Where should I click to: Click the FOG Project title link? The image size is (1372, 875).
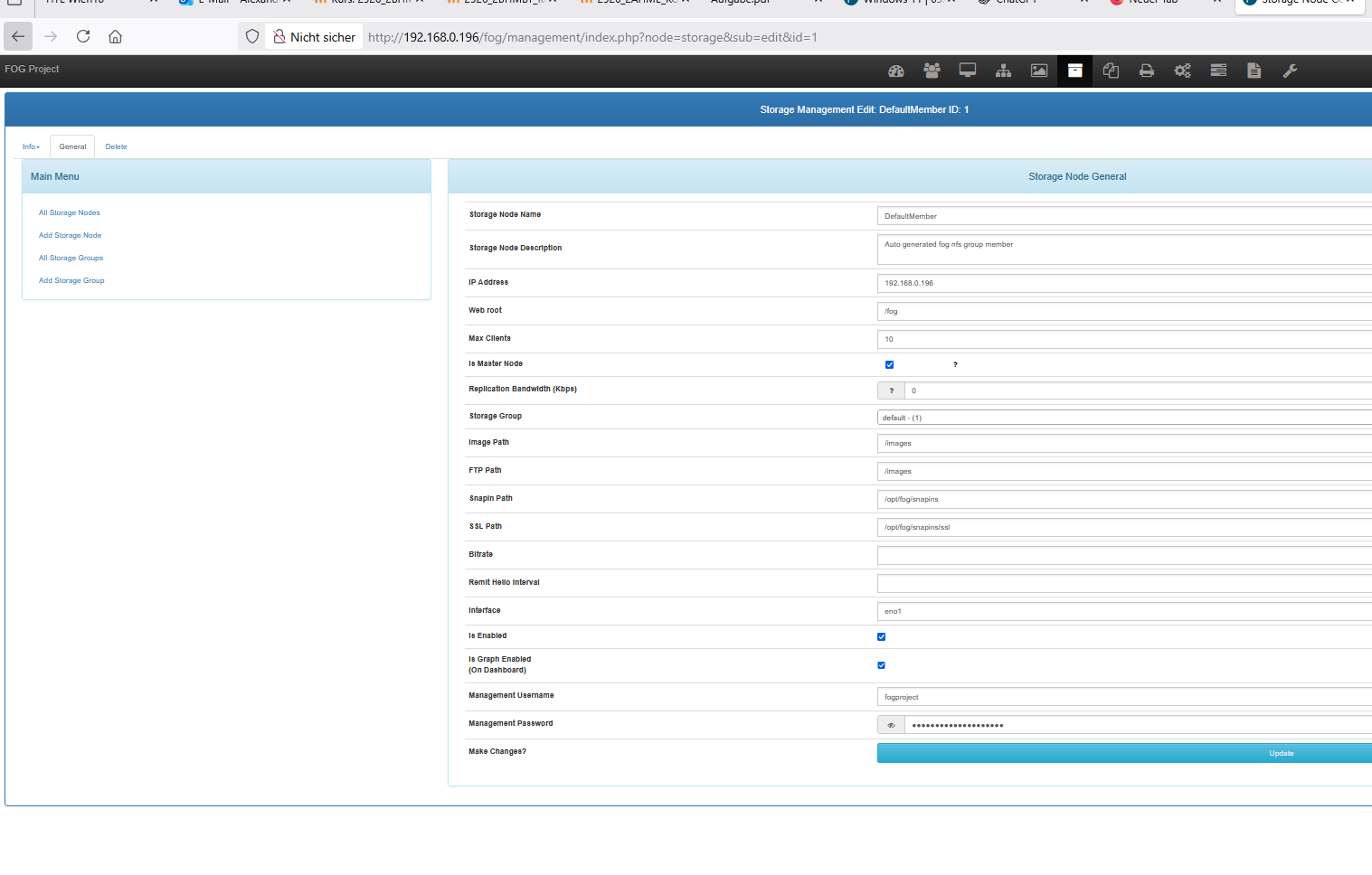point(32,69)
